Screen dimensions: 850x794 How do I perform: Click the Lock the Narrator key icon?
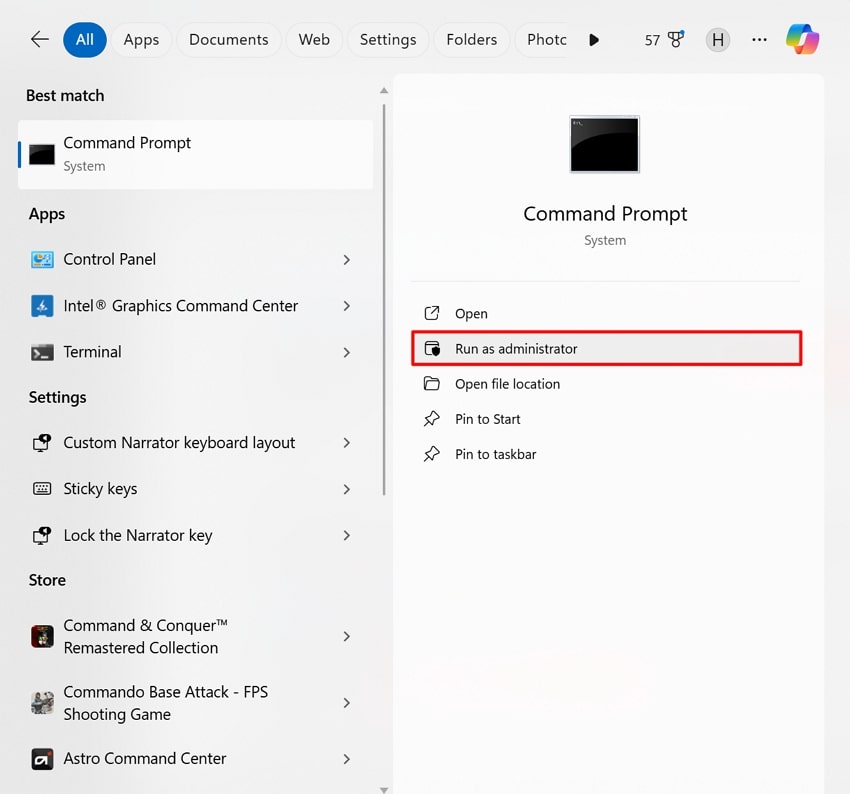[x=42, y=535]
